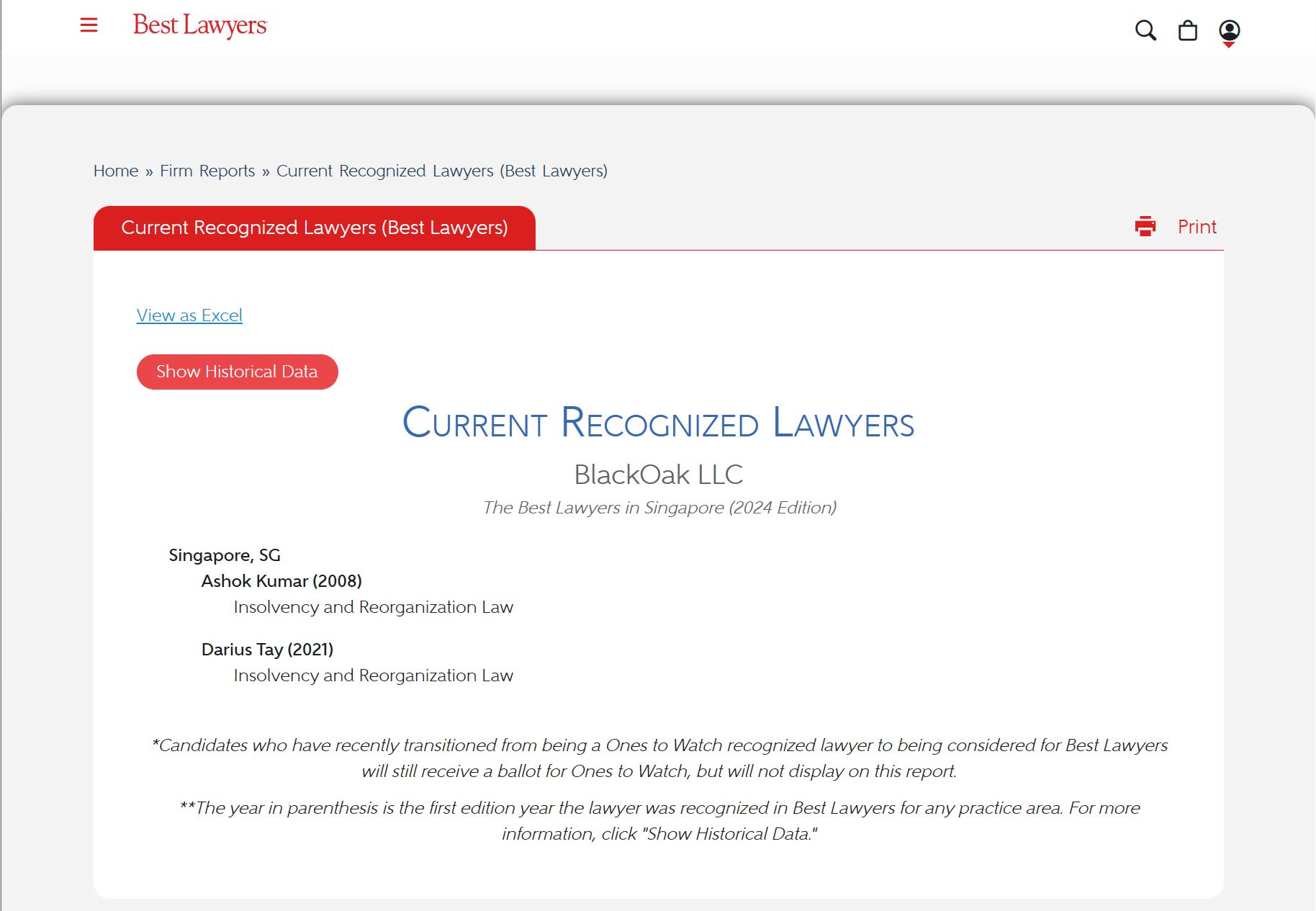Screen dimensions: 1316x911
Task: Open the shopping bag icon
Action: point(1188,30)
